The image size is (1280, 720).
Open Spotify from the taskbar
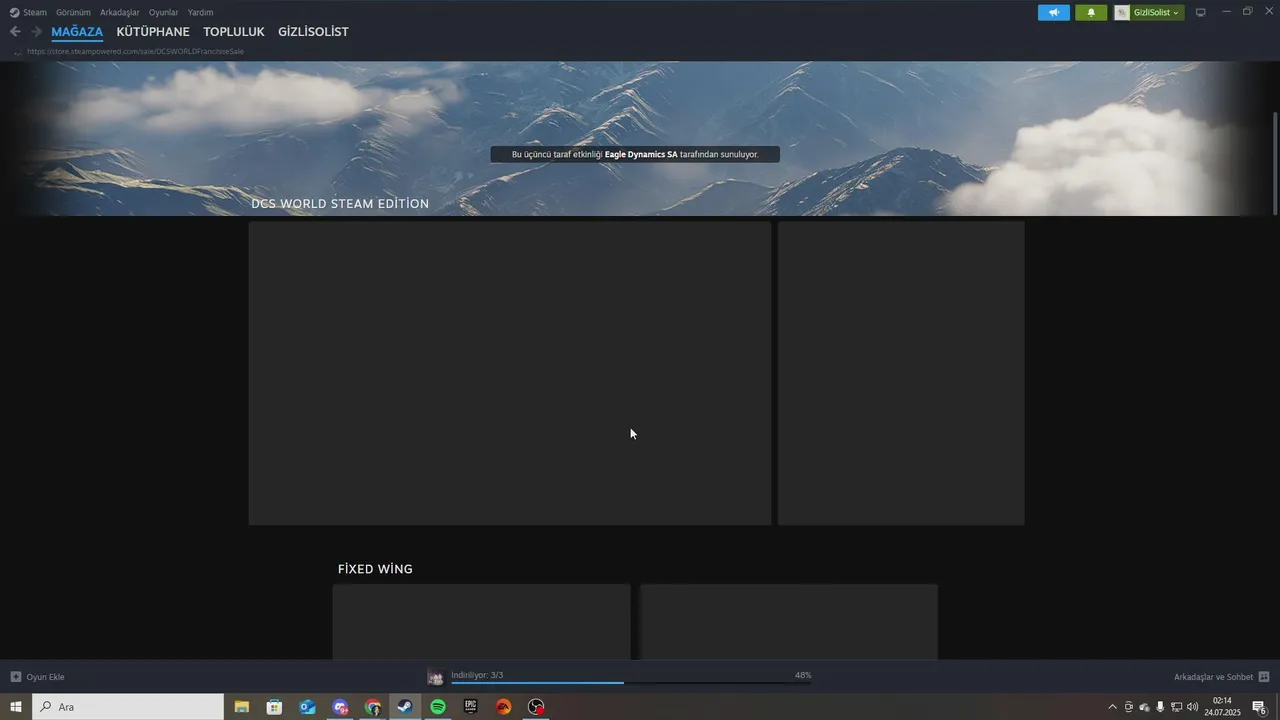click(438, 707)
